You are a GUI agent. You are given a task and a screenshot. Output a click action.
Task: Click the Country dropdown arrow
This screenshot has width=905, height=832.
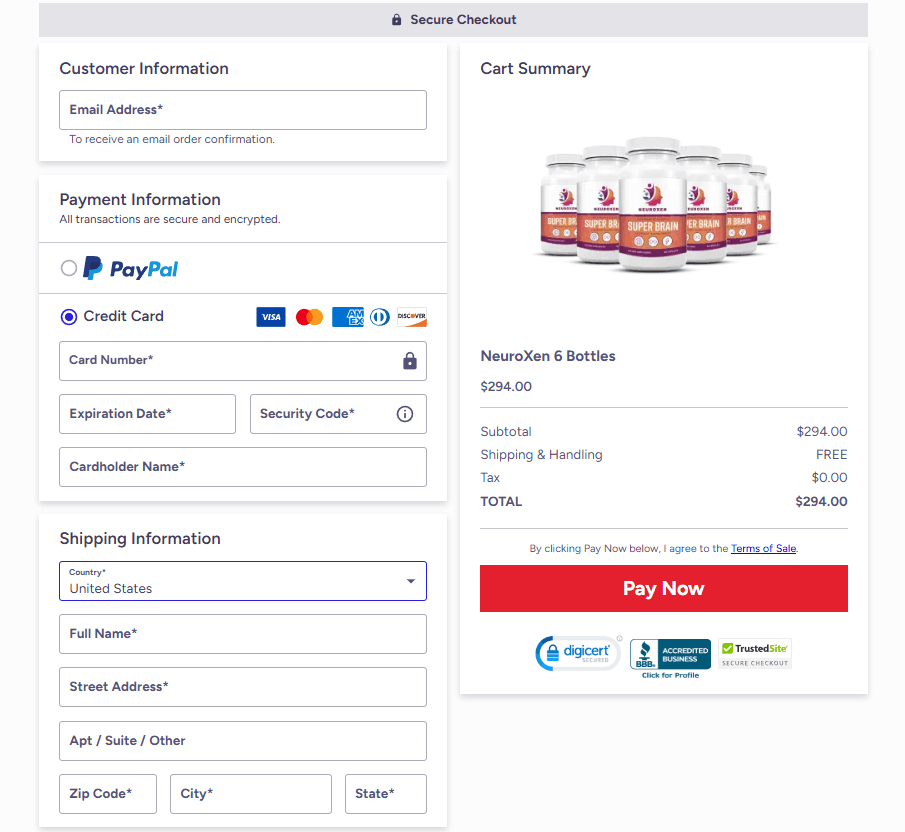tap(410, 580)
